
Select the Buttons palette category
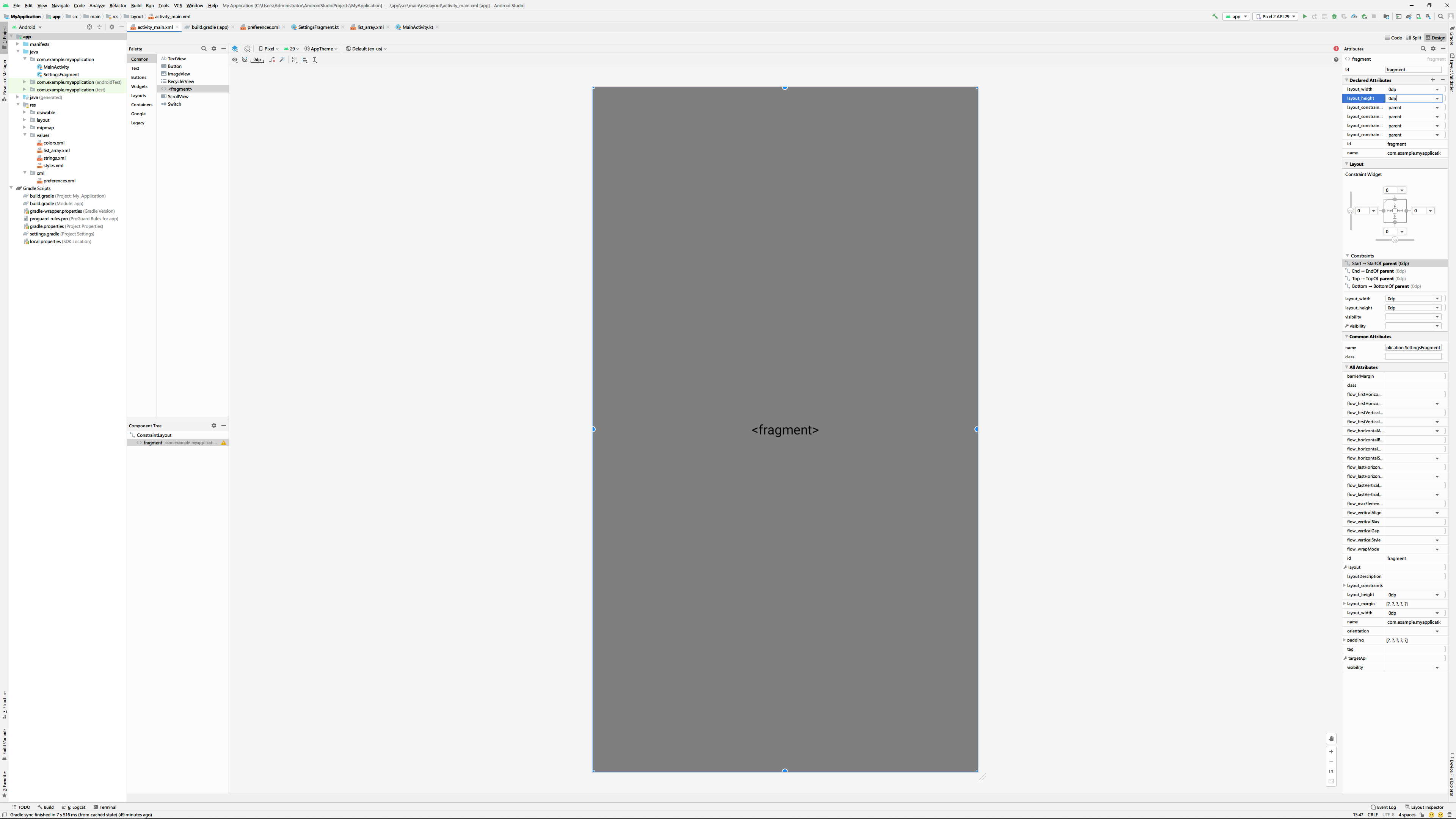[x=138, y=77]
